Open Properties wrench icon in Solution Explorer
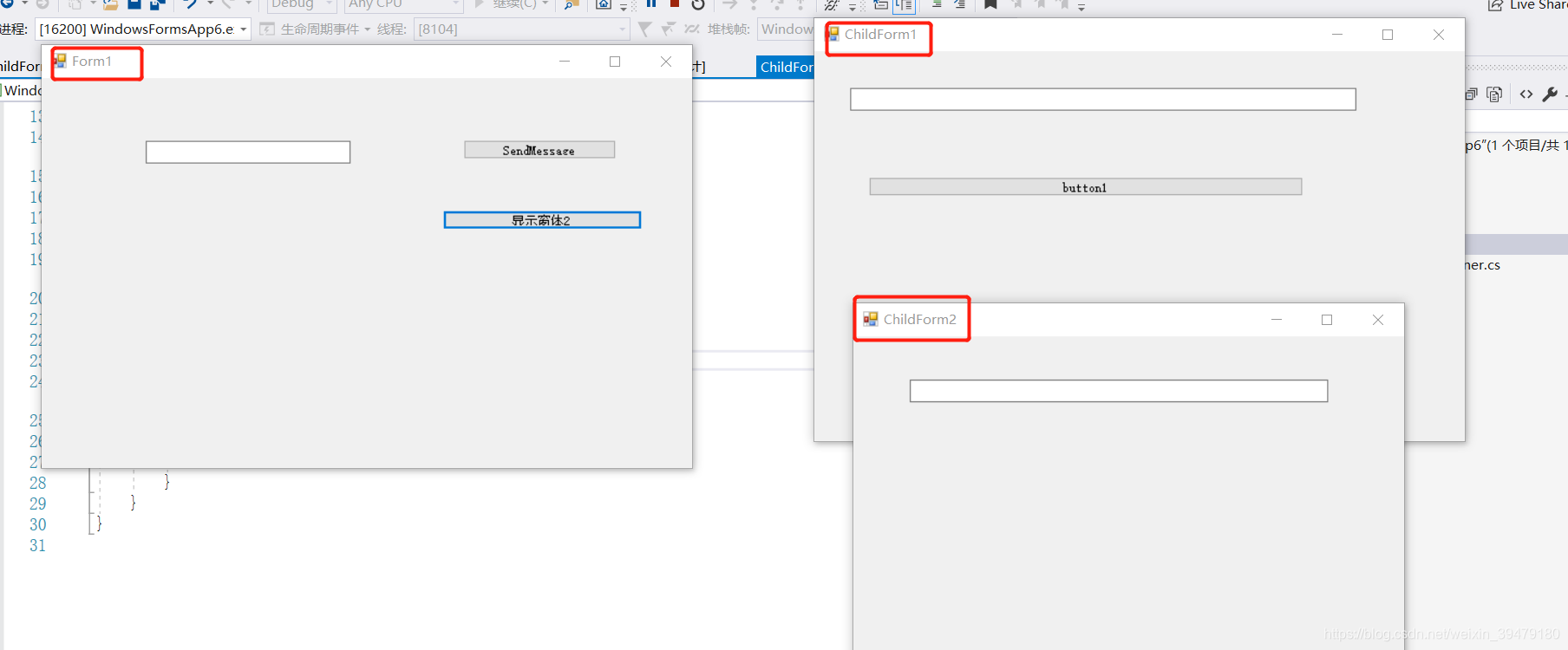The height and width of the screenshot is (650, 1568). [x=1551, y=94]
